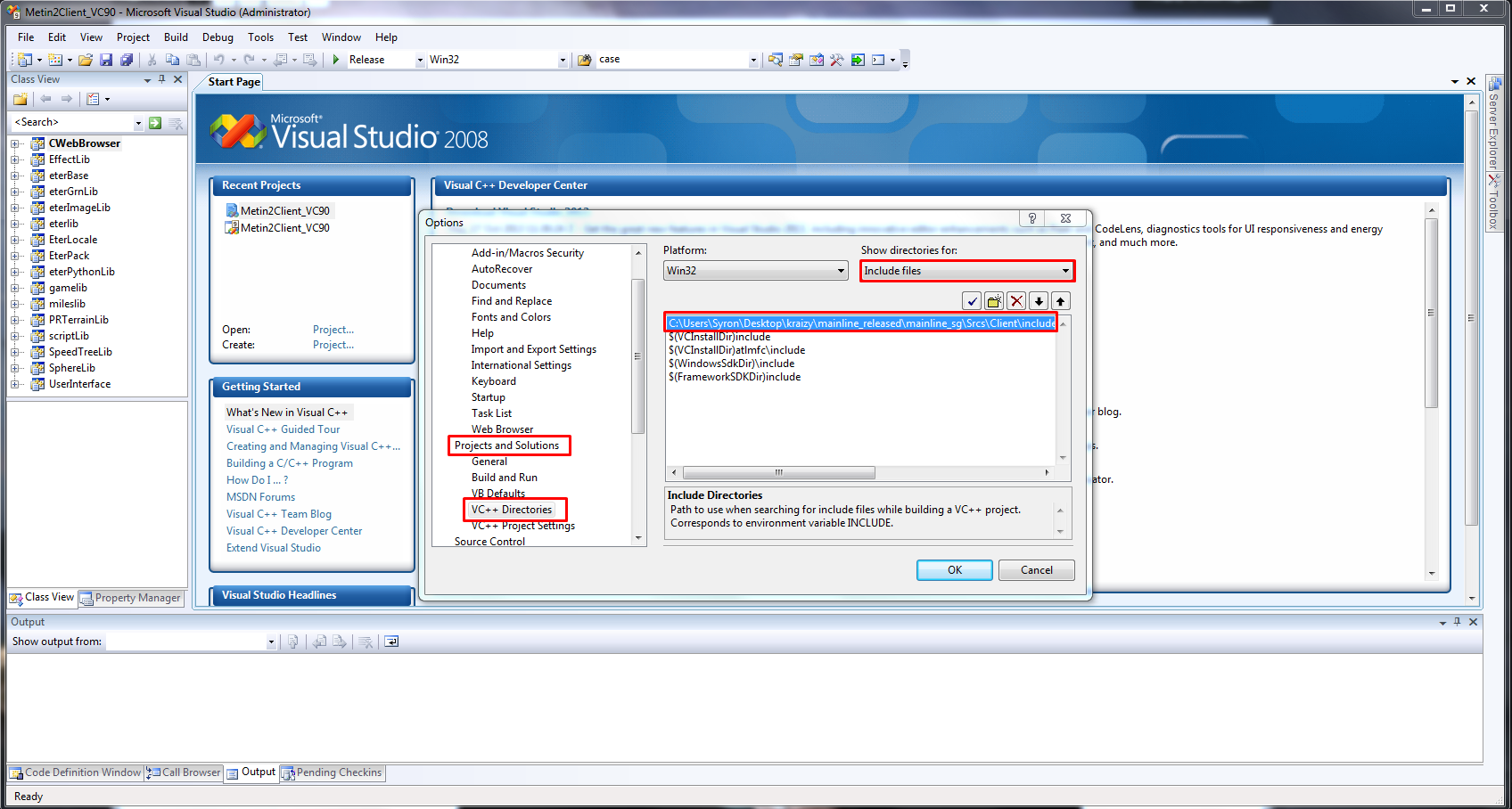Expand the UserInterface tree node
The width and height of the screenshot is (1512, 809).
pos(15,384)
